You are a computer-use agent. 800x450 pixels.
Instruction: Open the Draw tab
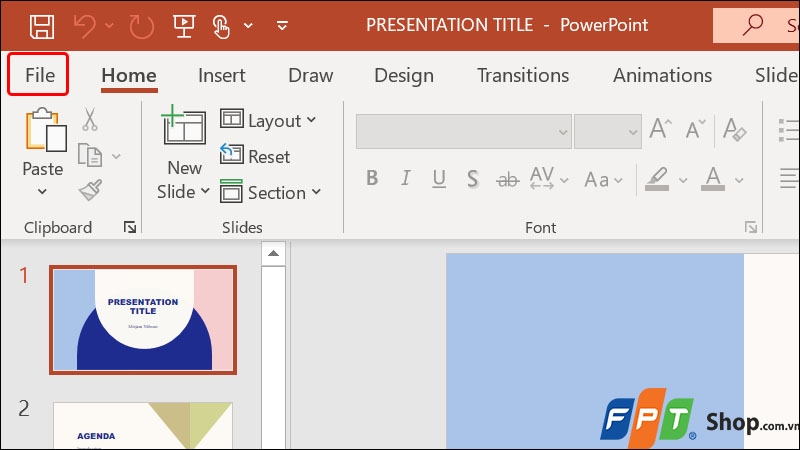point(310,76)
